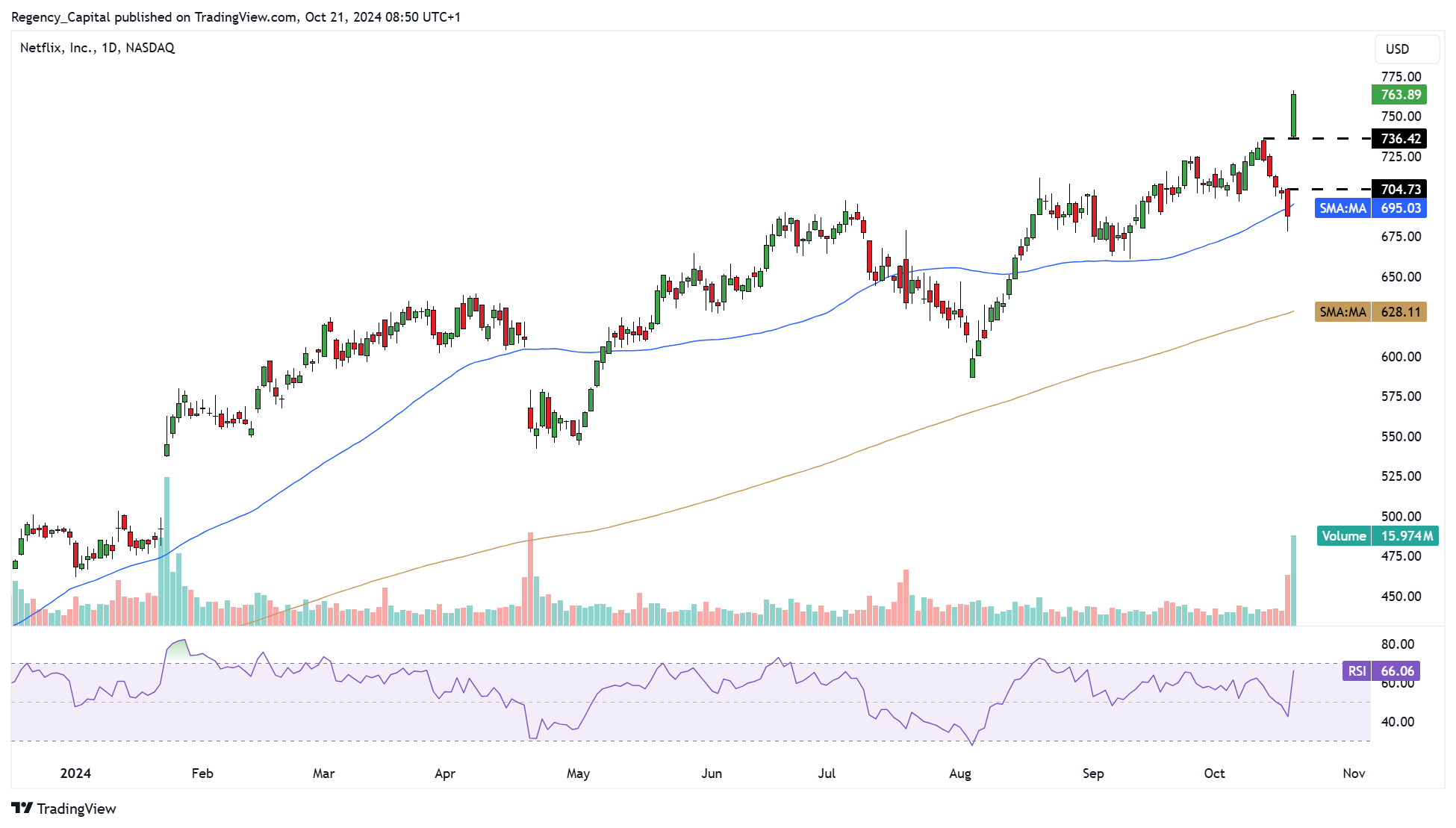Image resolution: width=1456 pixels, height=828 pixels.
Task: Click the TradingView logo at bottom left
Action: click(63, 809)
